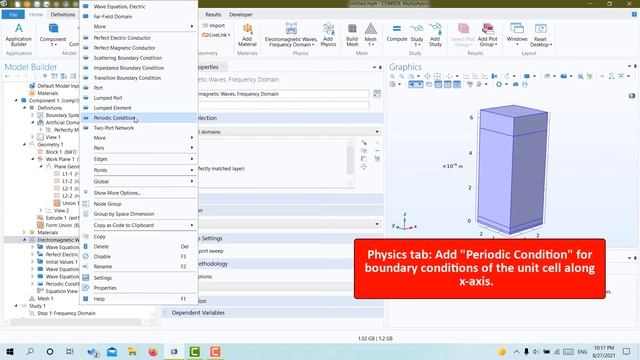Switch to the Definitions ribbon tab
Viewport: 640px width, 360px height.
63,14
